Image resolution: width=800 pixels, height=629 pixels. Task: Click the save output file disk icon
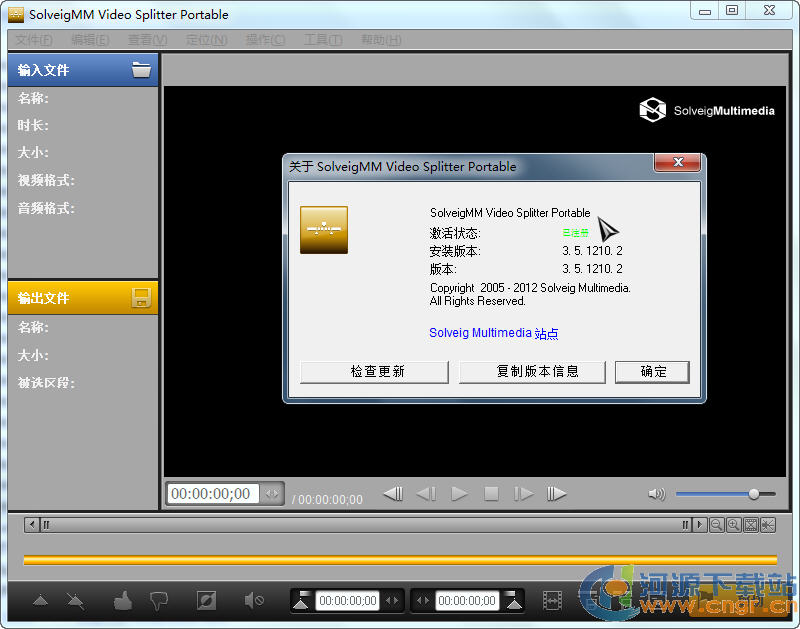(141, 298)
